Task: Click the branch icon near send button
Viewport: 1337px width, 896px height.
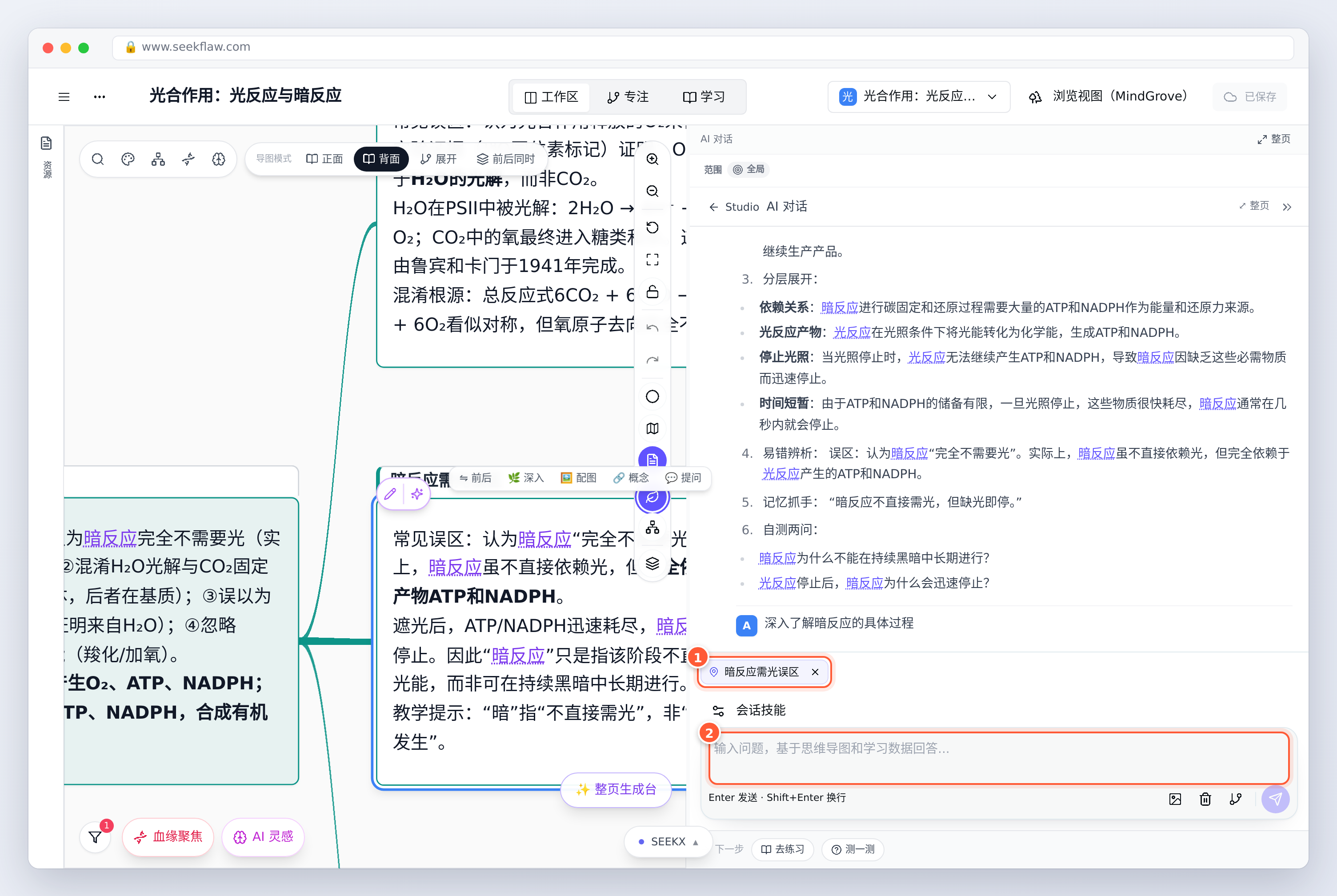Action: [1236, 800]
